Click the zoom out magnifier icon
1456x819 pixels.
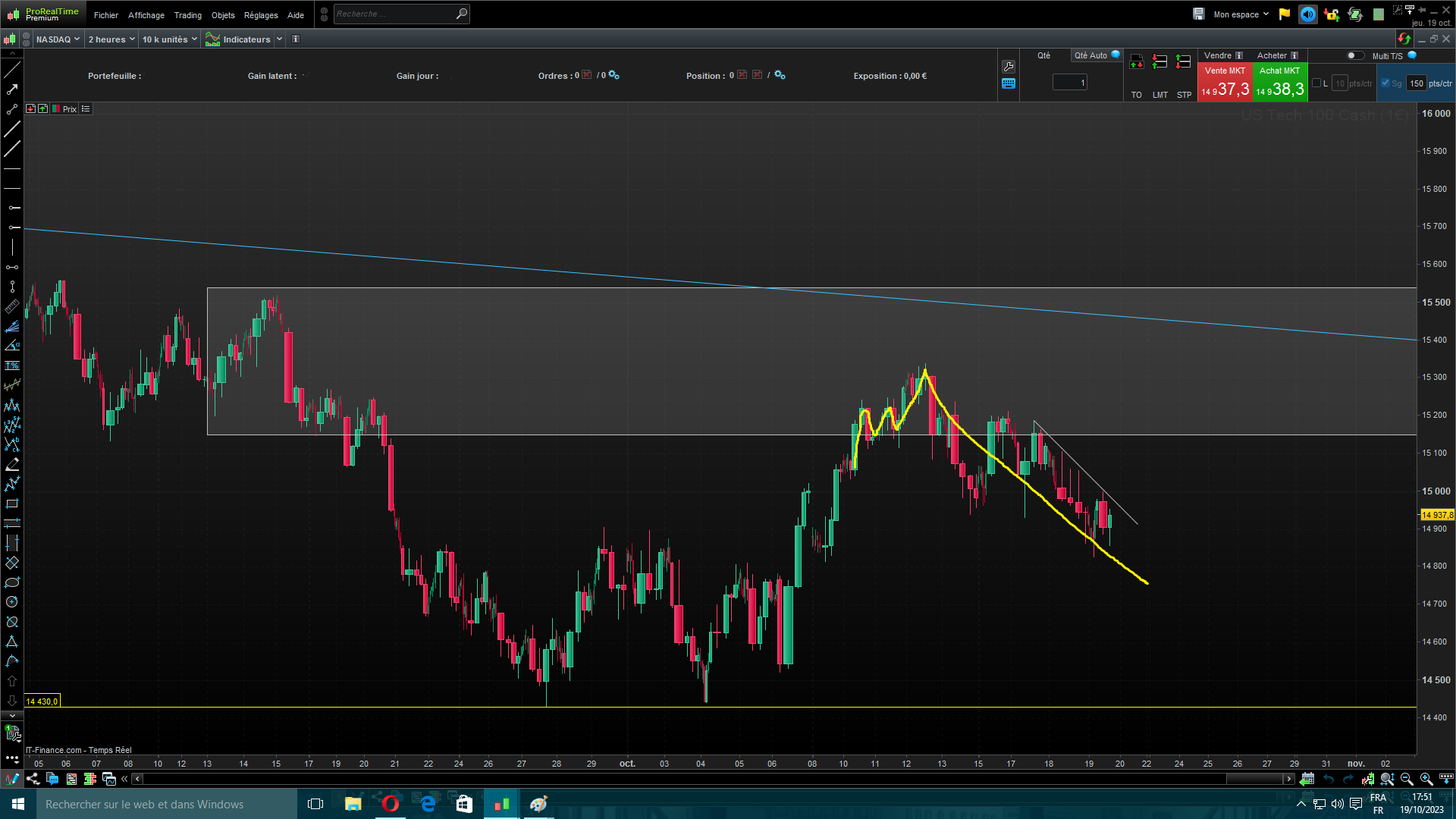(x=1407, y=779)
